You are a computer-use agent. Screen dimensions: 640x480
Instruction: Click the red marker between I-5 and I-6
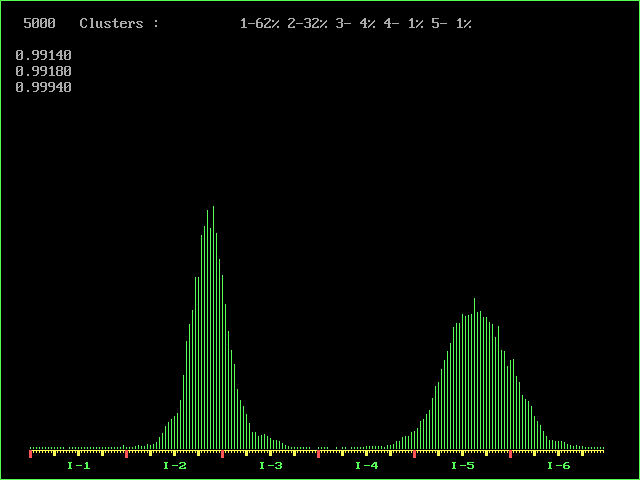510,454
